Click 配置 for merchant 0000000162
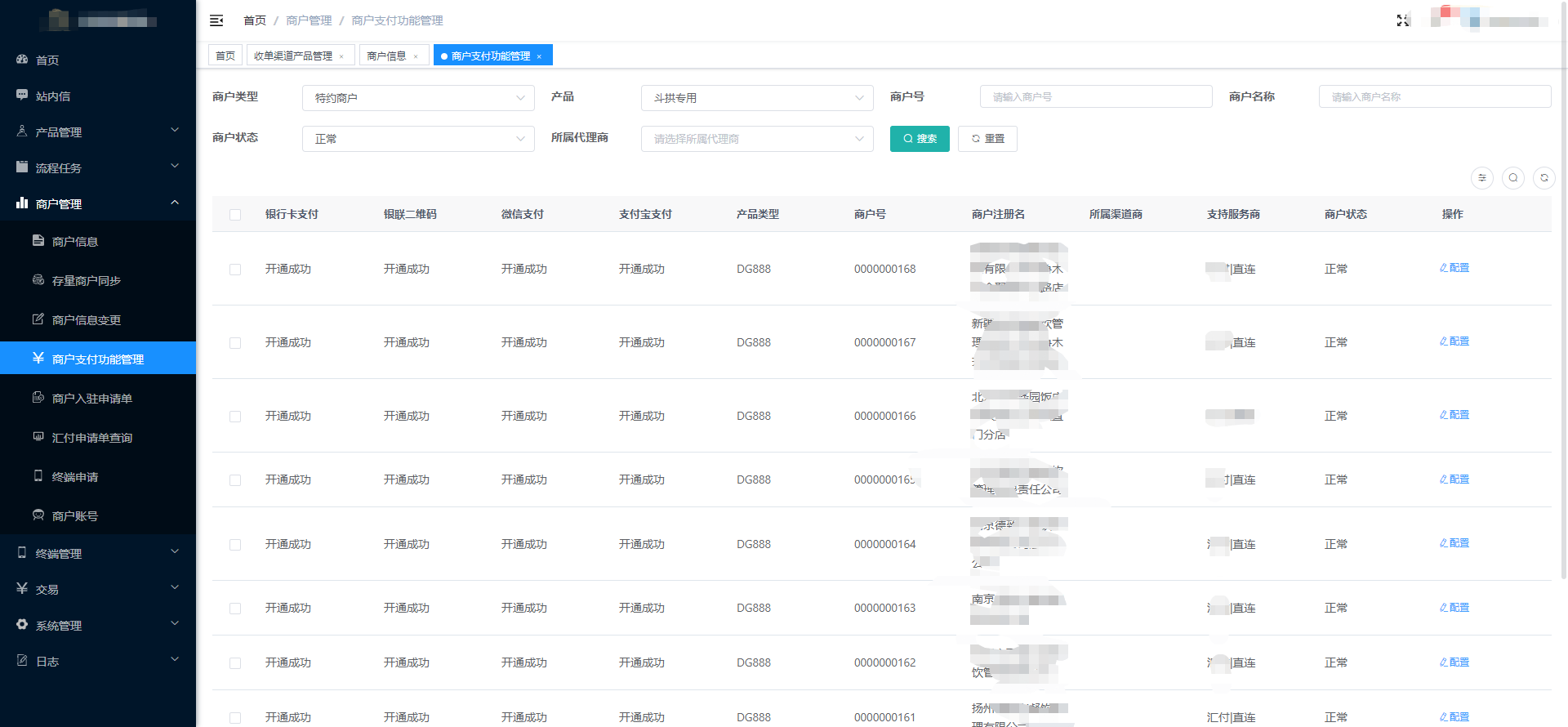 1454,662
